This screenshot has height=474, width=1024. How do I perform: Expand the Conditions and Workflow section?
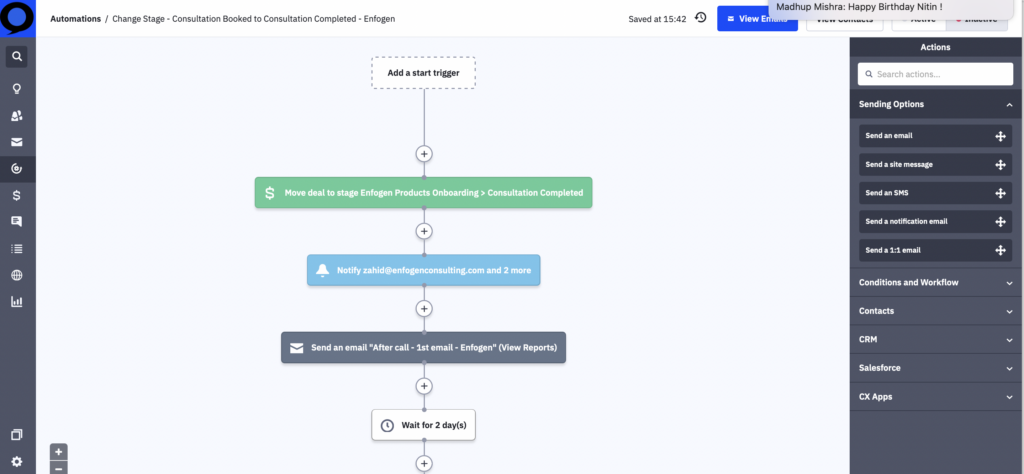point(936,283)
